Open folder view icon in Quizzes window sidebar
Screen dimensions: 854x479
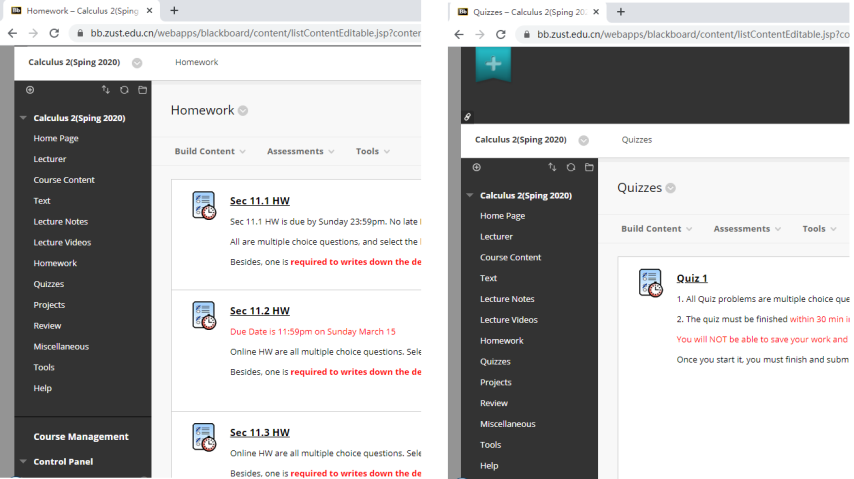589,167
